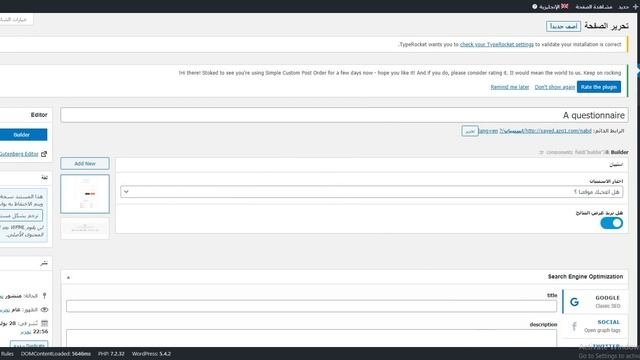Collapse the Search Engine Optimization panel arrow

click(x=68, y=278)
